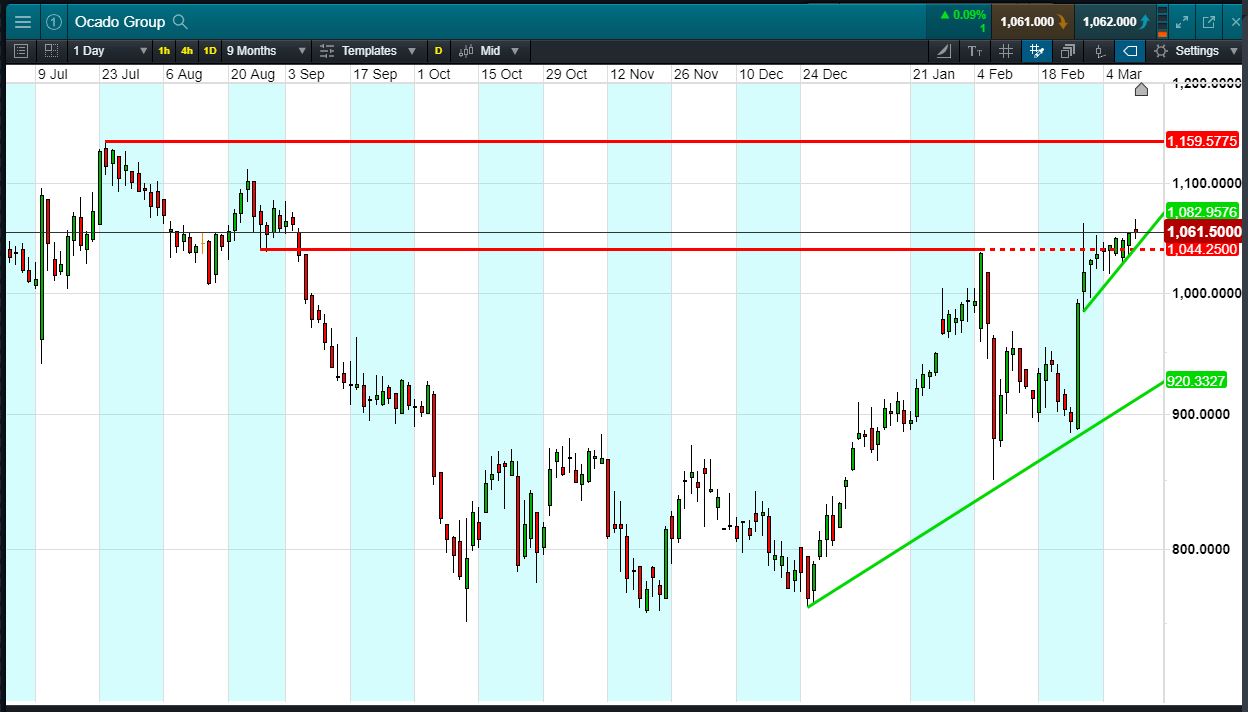Open the 9 Months range dropdown
Screen dimensions: 1248x712
coord(265,50)
